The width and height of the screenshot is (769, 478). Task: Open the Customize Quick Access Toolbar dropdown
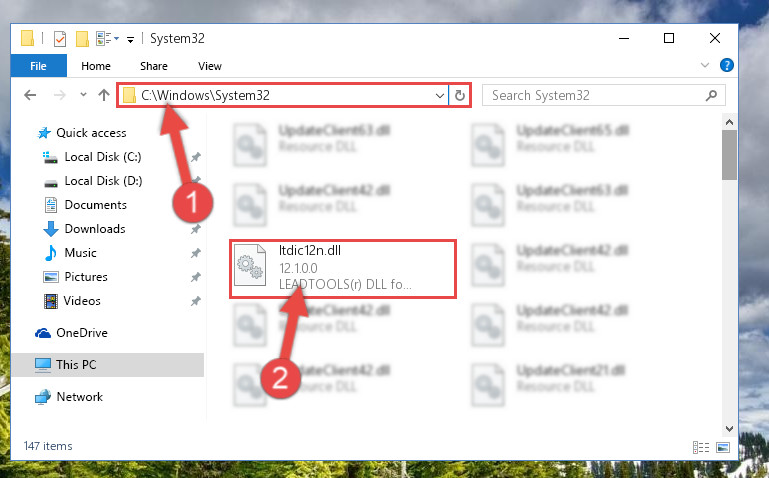tap(130, 39)
